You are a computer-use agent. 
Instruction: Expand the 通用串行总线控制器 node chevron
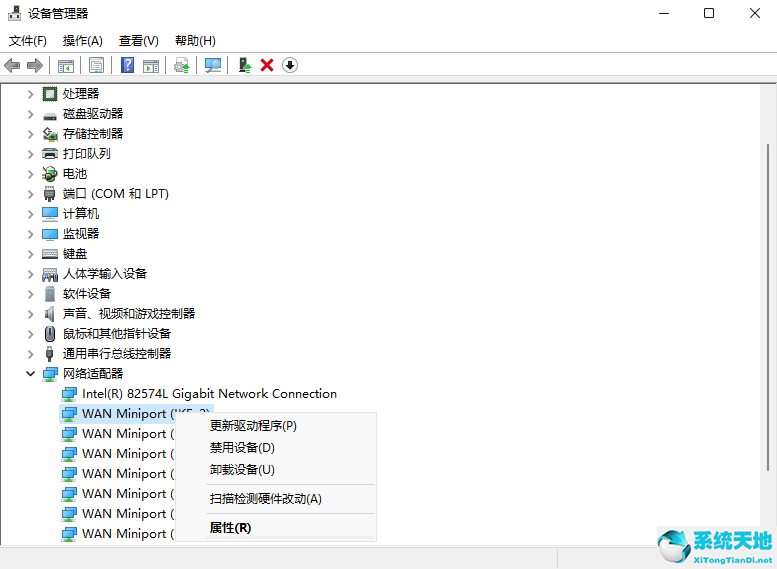pos(31,354)
